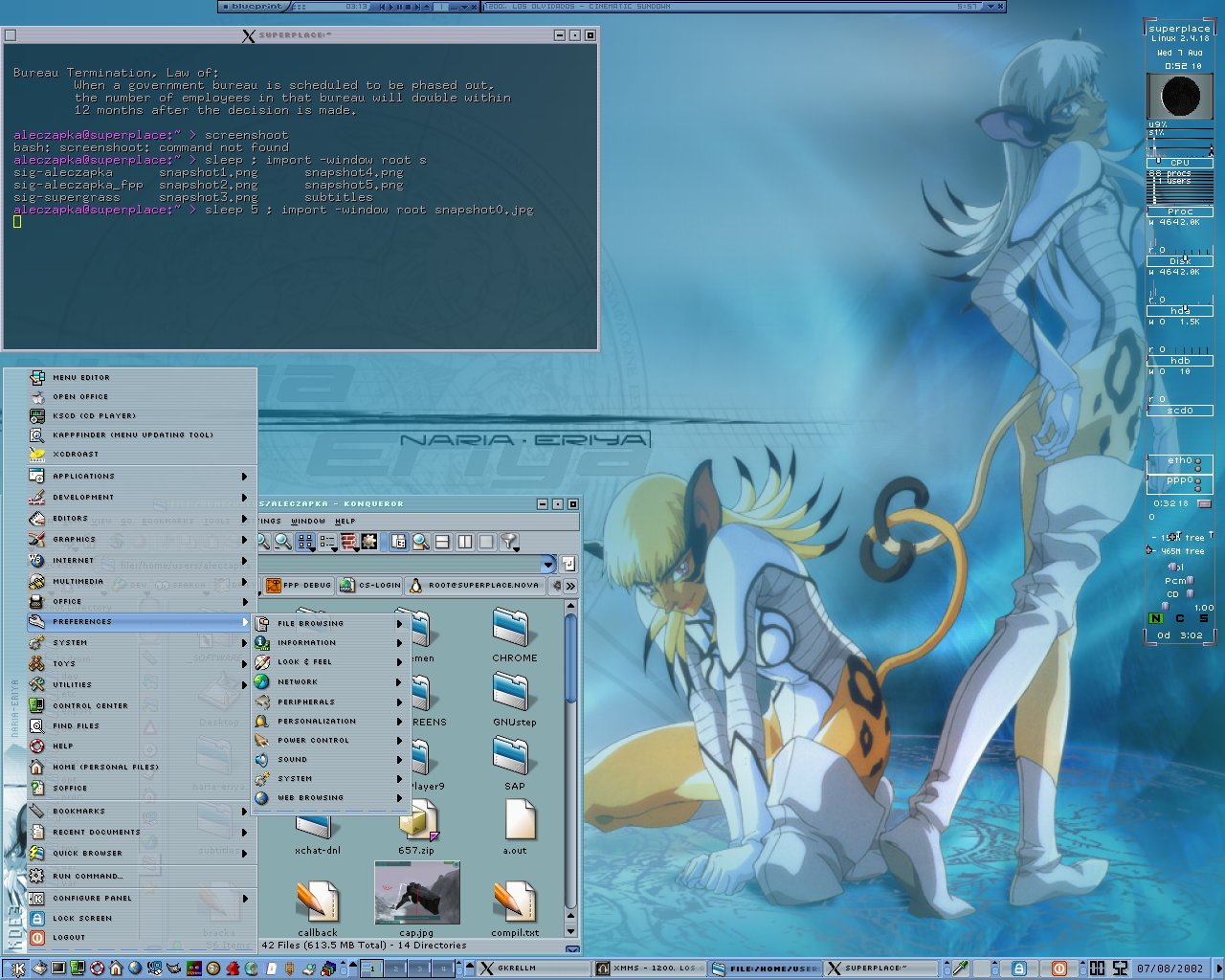Launch the terminal icon in the panel
Screen dimensions: 1225x980
tap(58, 968)
